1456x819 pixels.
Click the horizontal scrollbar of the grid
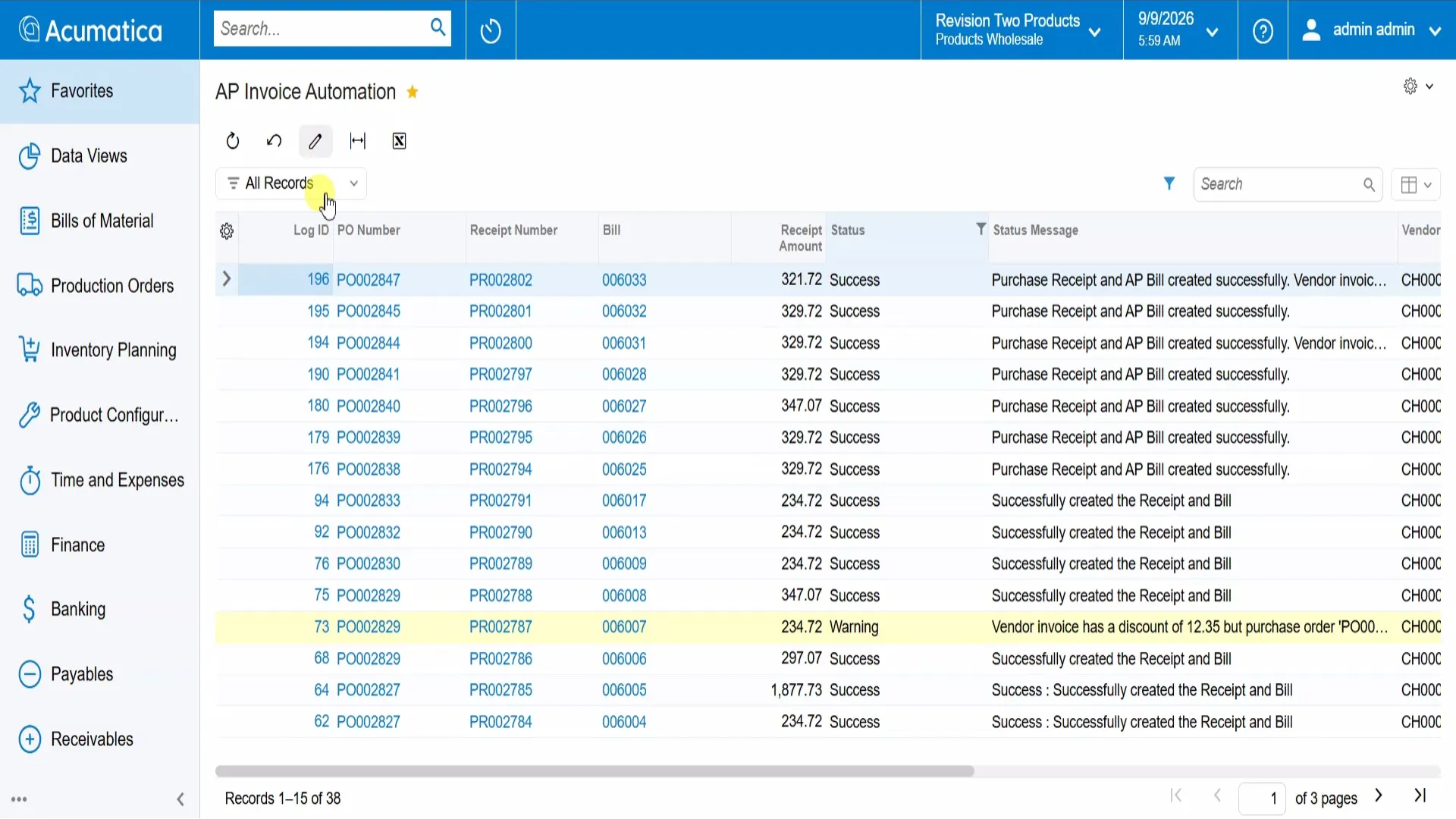[595, 772]
